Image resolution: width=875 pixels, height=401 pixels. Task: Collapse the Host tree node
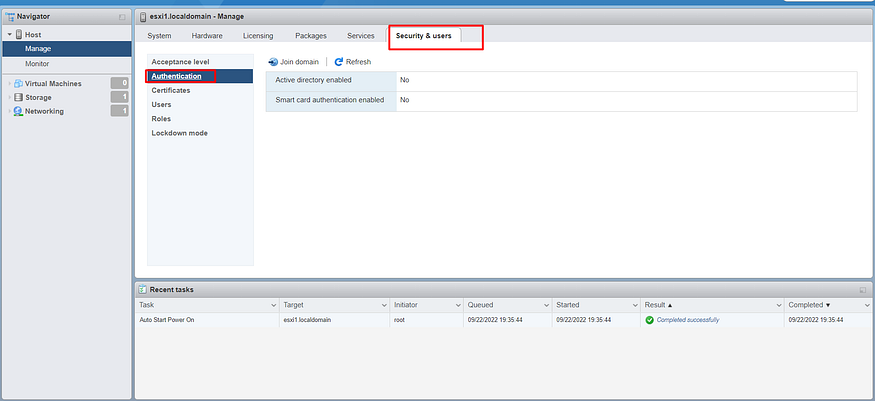9,35
